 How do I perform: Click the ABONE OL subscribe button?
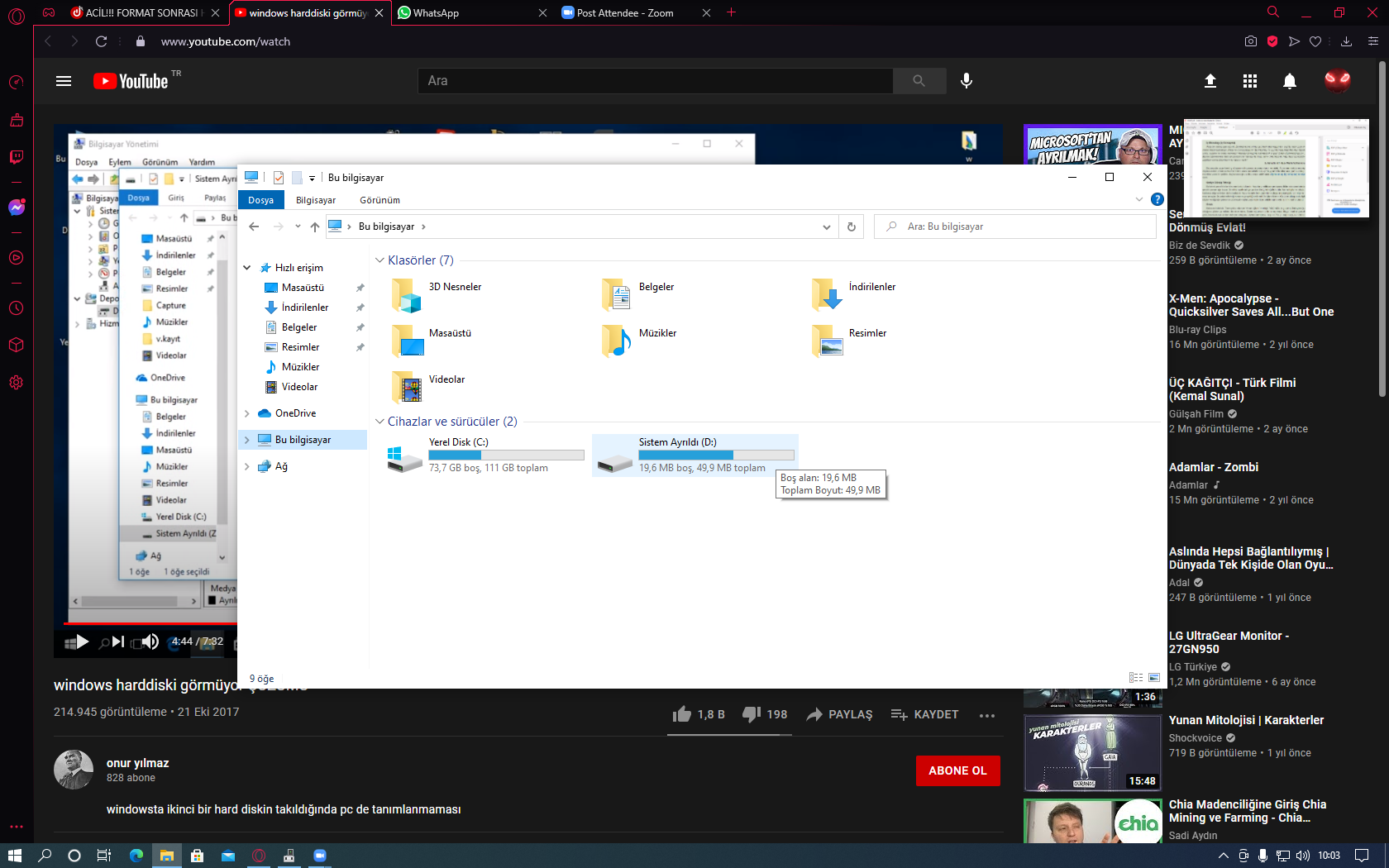[x=957, y=770]
